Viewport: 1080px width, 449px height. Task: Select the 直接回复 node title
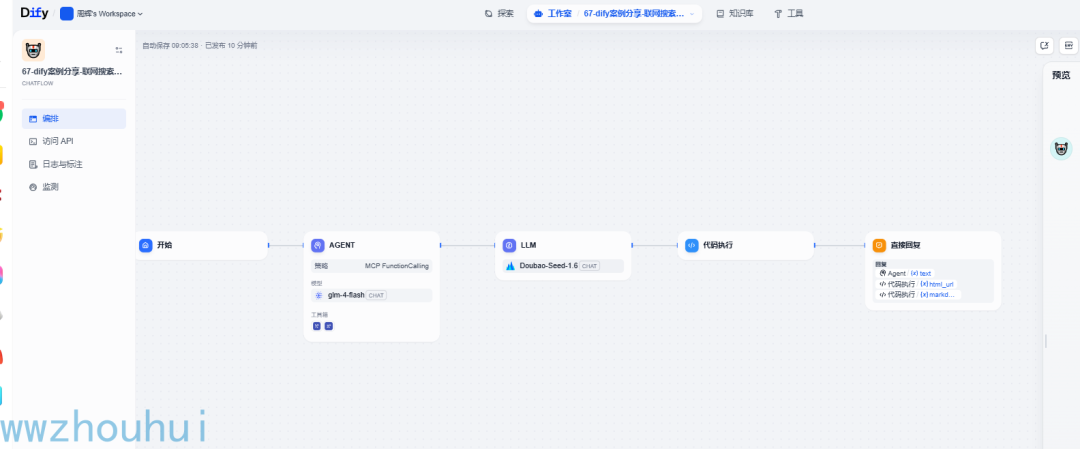[905, 245]
